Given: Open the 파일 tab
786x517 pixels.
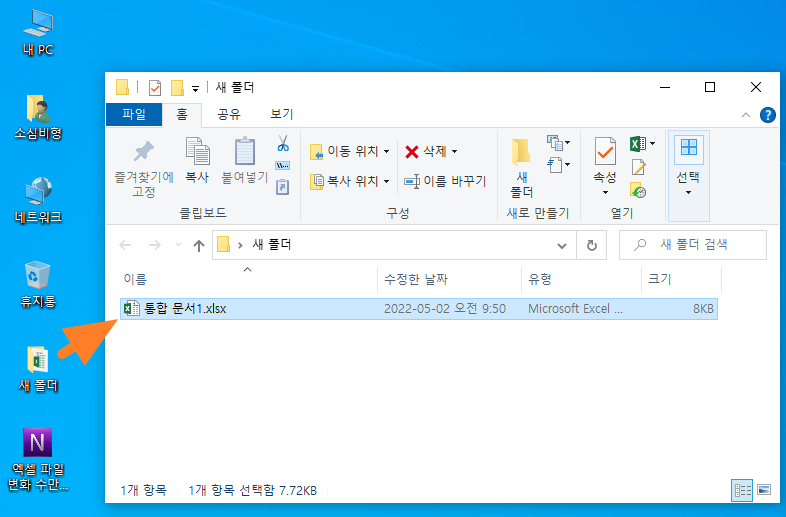Looking at the screenshot, I should coord(134,114).
